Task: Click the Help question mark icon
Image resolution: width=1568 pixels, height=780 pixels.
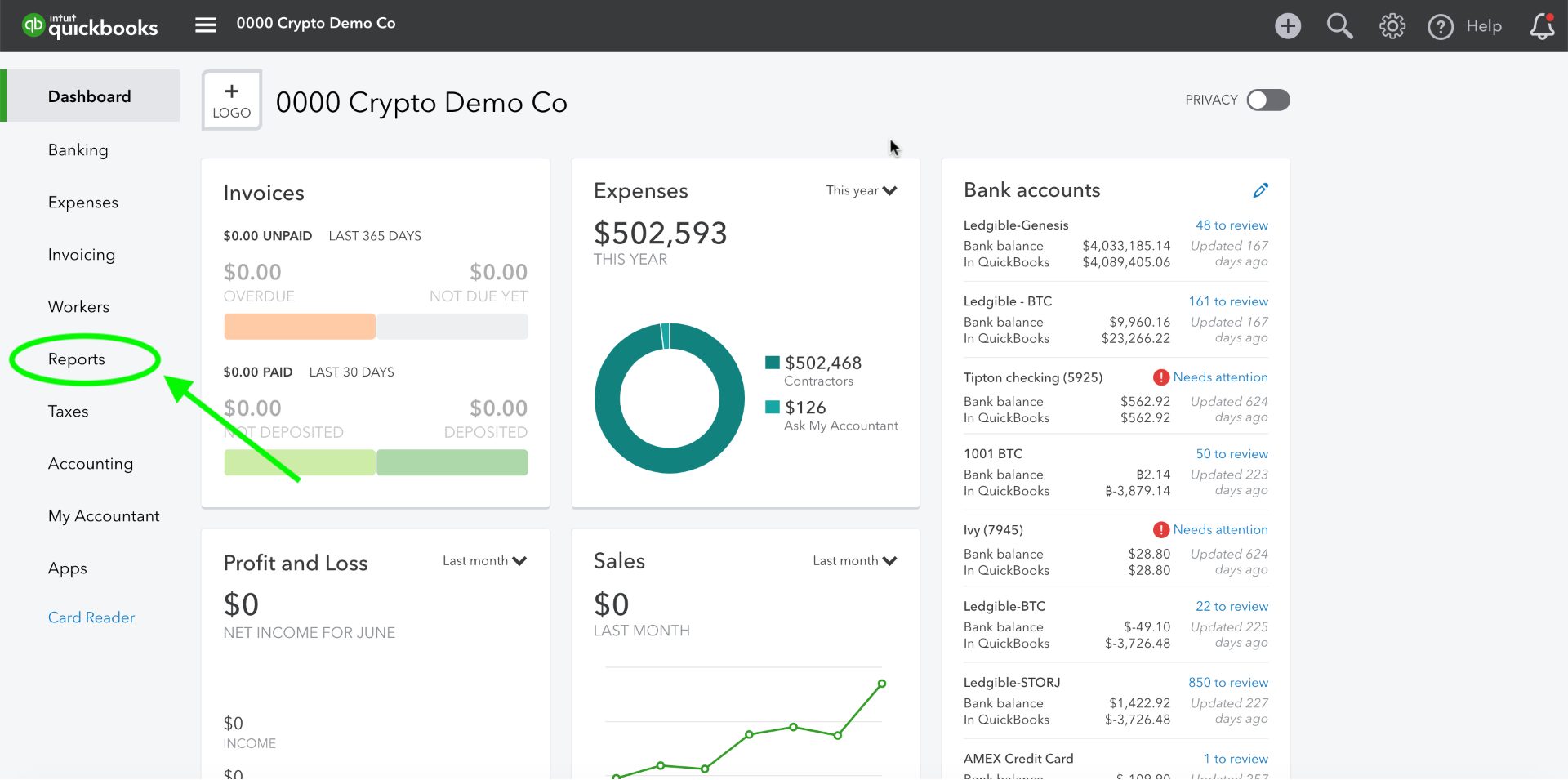Action: coord(1441,27)
